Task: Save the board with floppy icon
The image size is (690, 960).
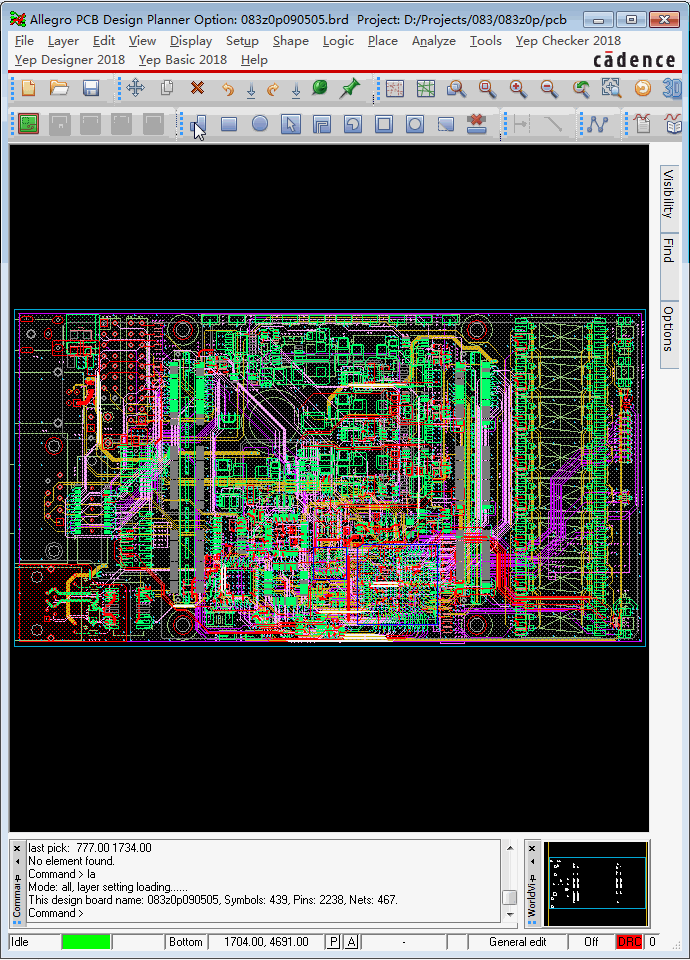Action: pyautogui.click(x=91, y=89)
